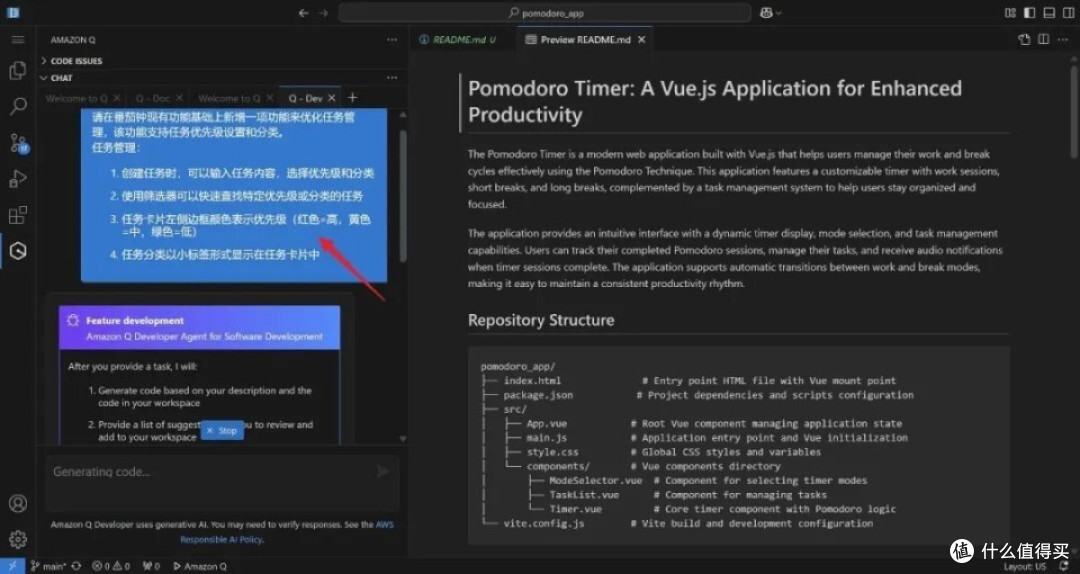Screen dimensions: 1080x574
Task: Open the dropdown arrow beside Copilot icon
Action: (x=778, y=12)
